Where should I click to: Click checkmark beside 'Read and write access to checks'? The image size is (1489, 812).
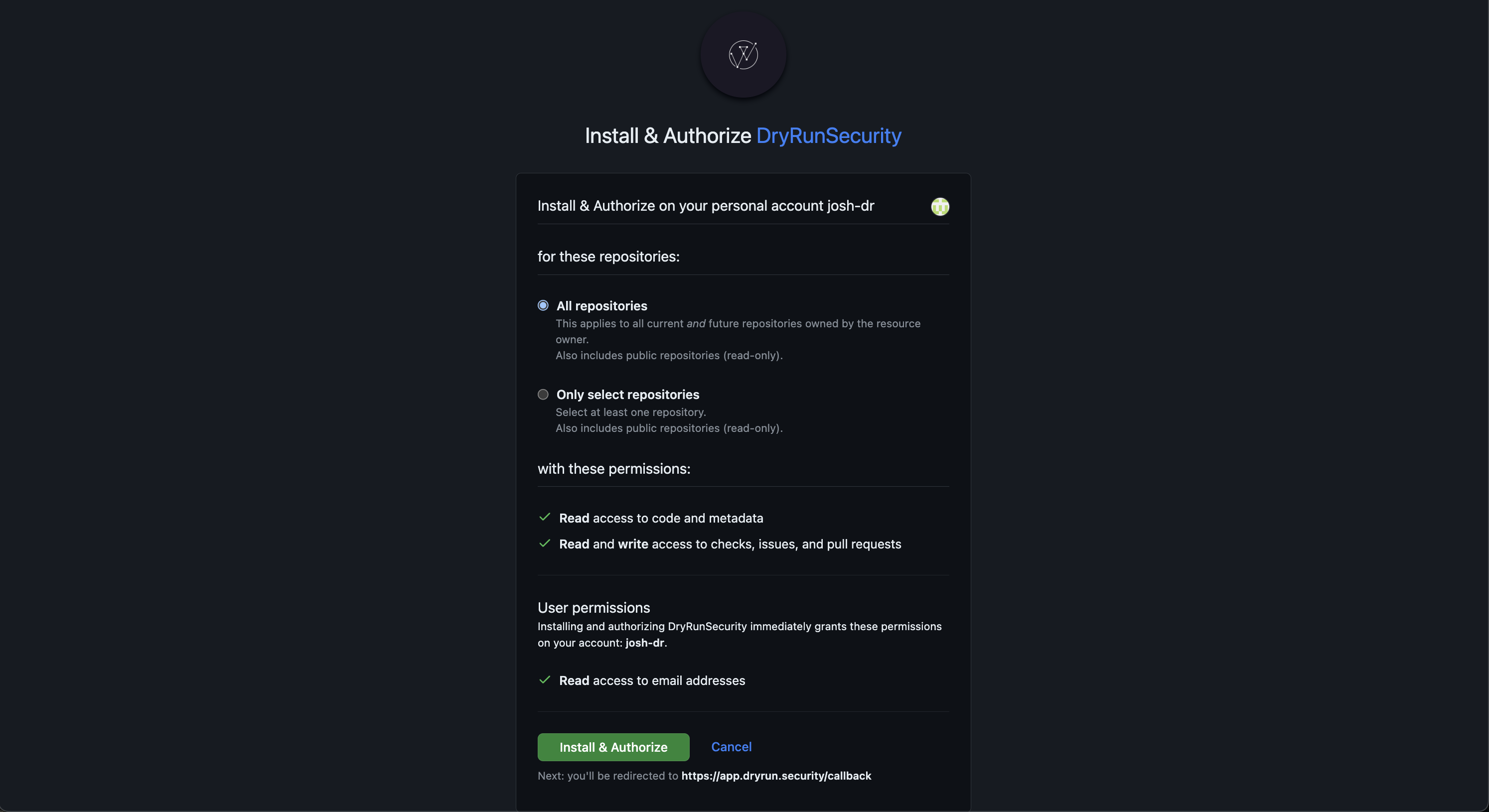click(x=544, y=543)
